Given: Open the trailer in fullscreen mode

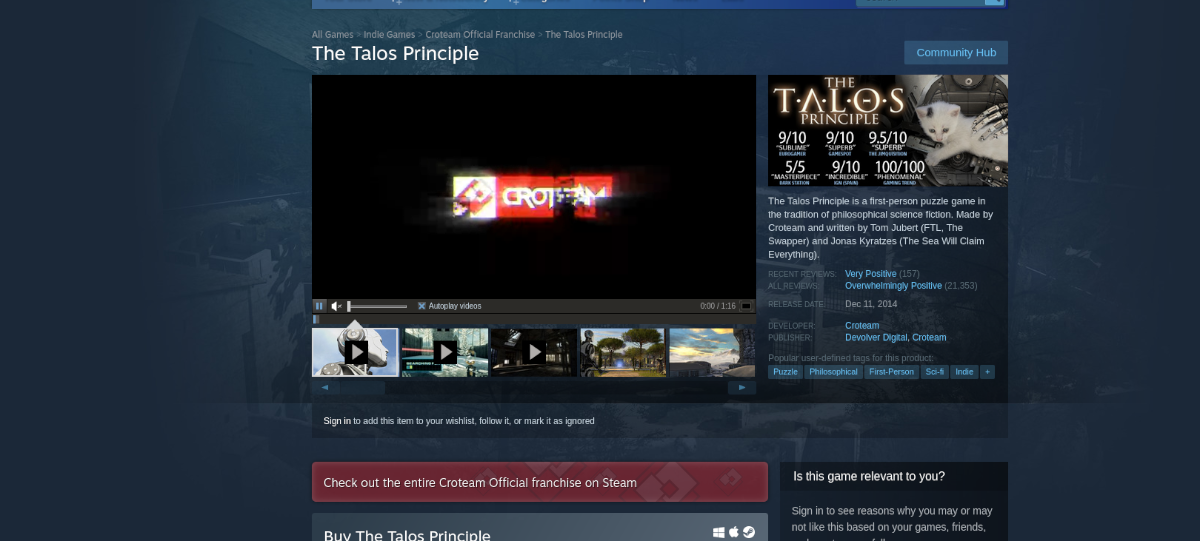Looking at the screenshot, I should point(746,306).
